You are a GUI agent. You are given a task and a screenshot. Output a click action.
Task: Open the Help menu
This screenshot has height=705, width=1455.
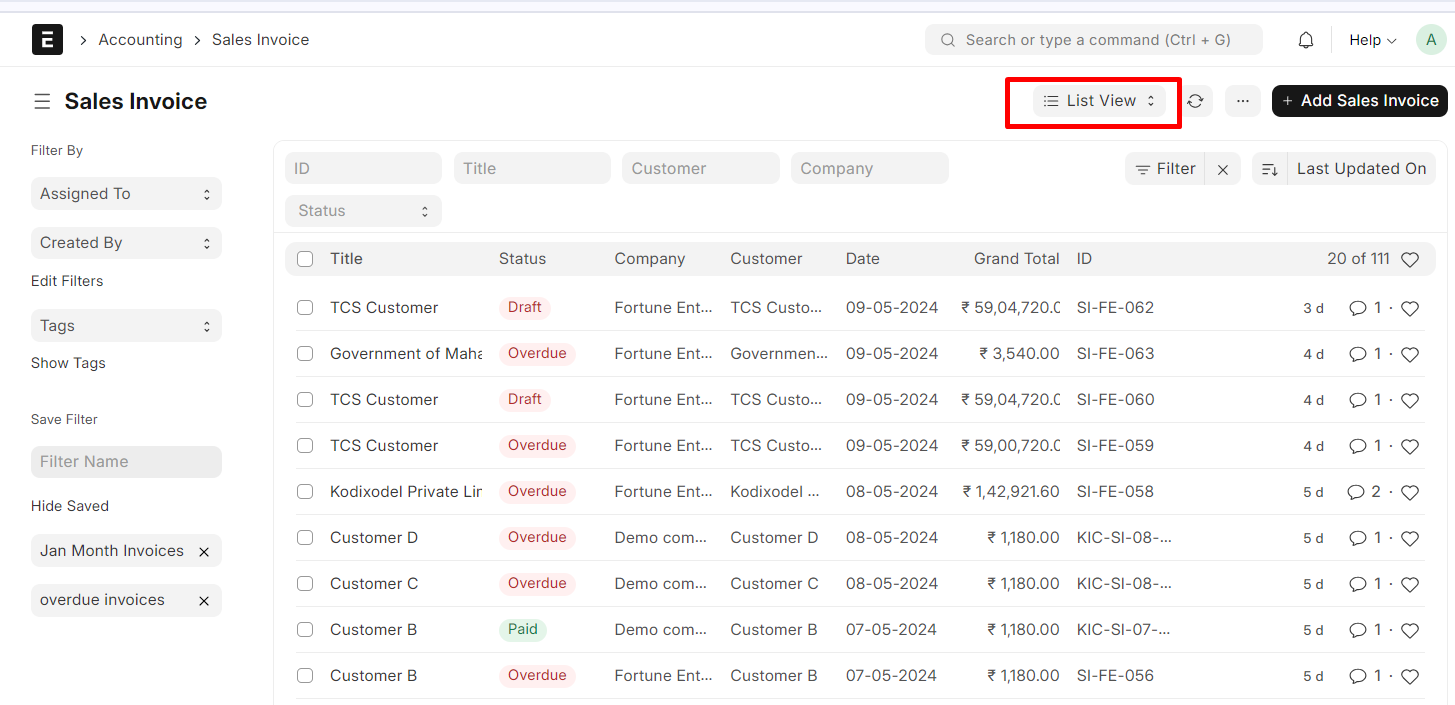pos(1372,40)
